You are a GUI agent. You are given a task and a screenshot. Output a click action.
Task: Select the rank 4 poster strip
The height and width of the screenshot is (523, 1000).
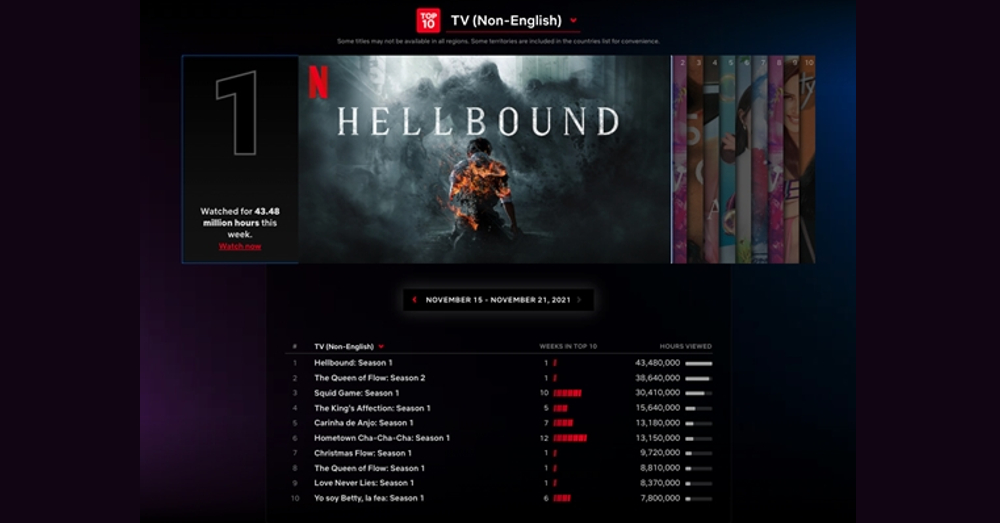(712, 159)
